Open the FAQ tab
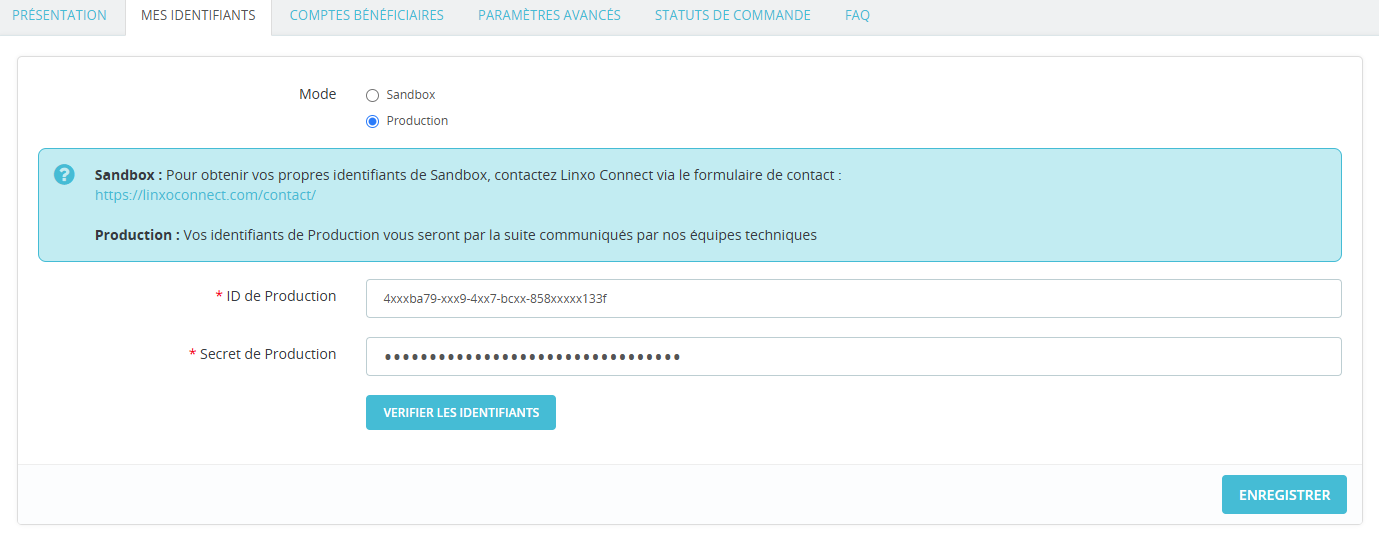Viewport: 1379px width, 559px height. tap(857, 16)
